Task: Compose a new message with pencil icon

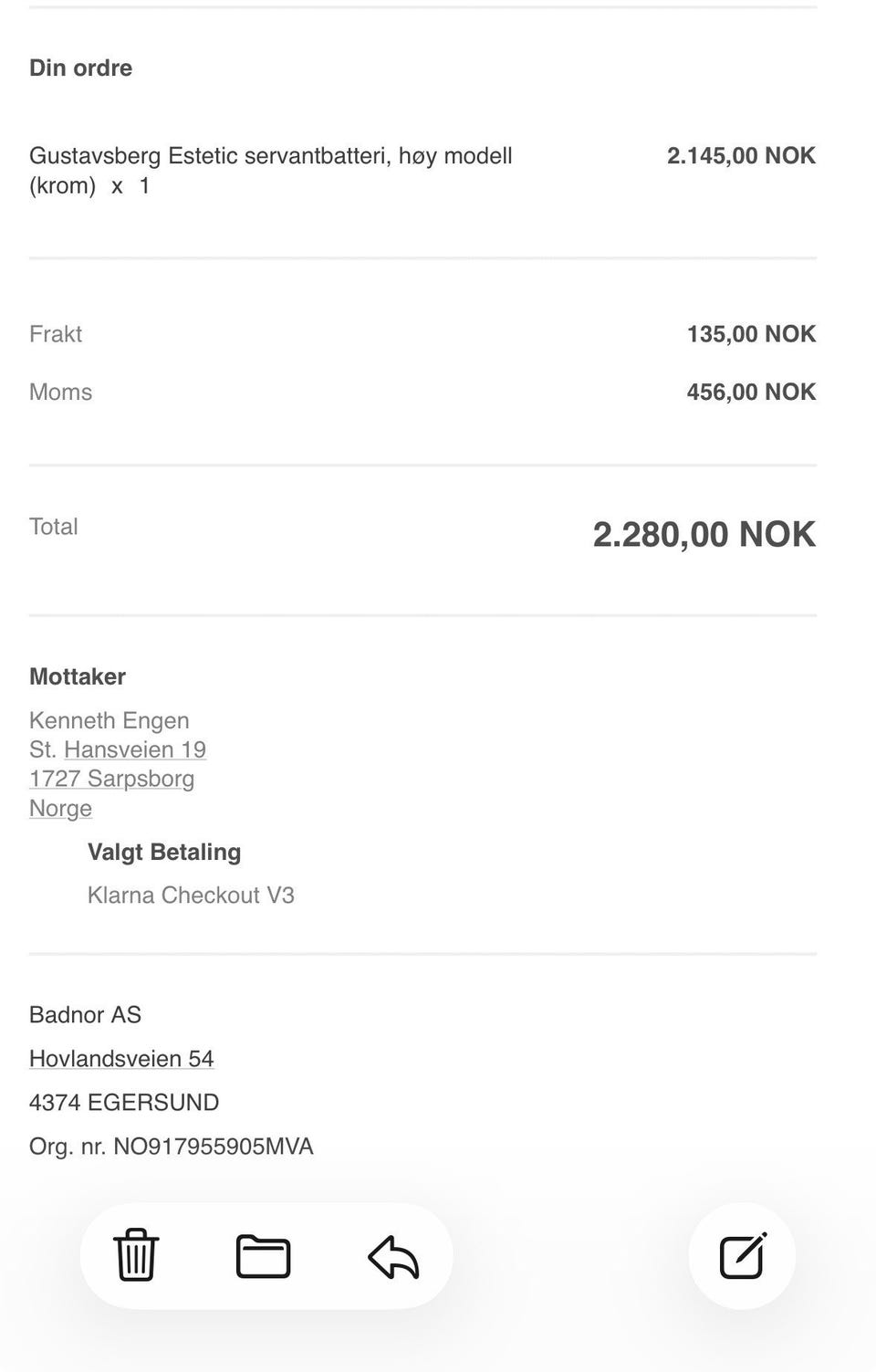Action: point(743,1256)
